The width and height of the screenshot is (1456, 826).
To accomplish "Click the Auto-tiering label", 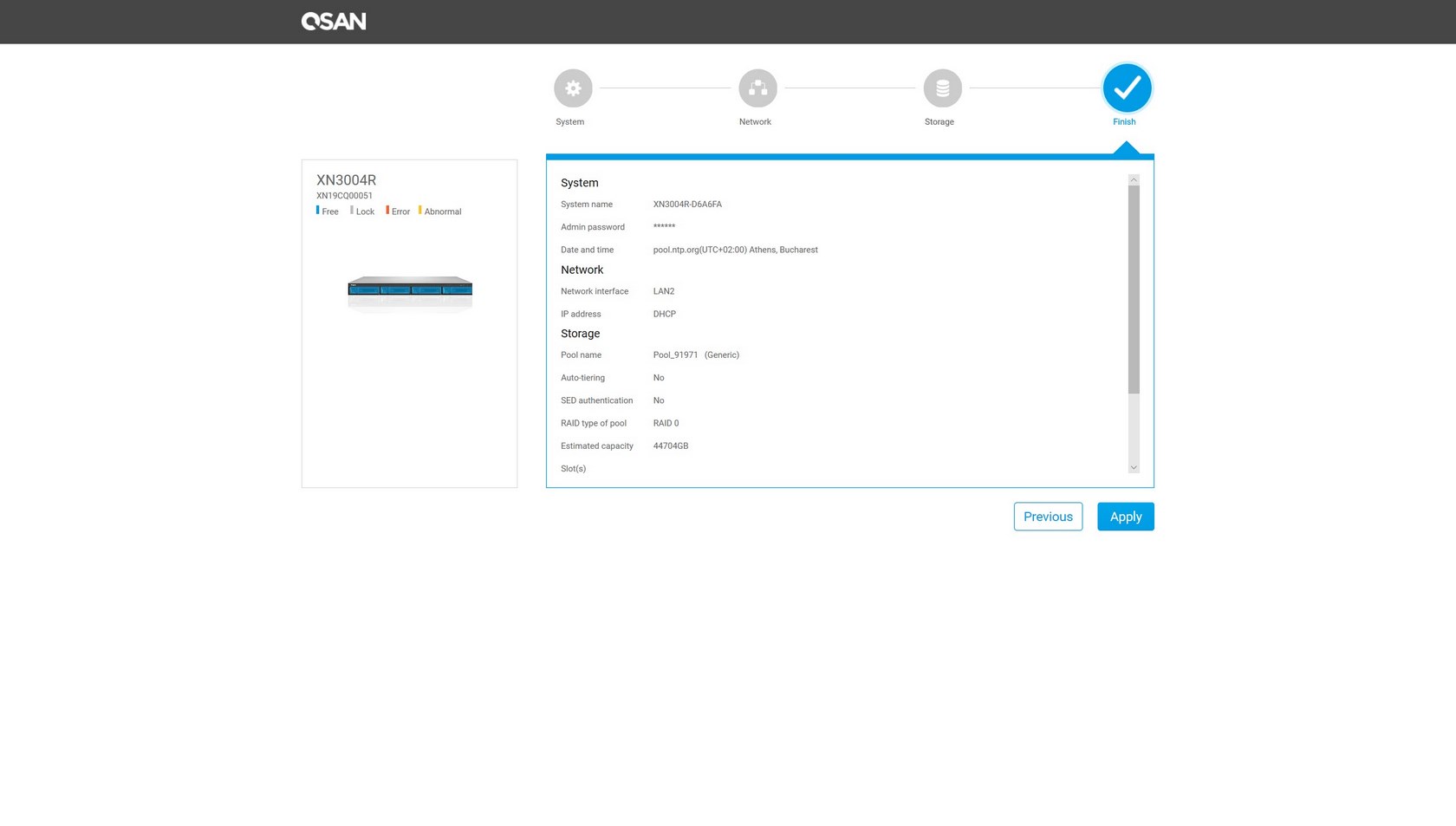I will pos(583,378).
